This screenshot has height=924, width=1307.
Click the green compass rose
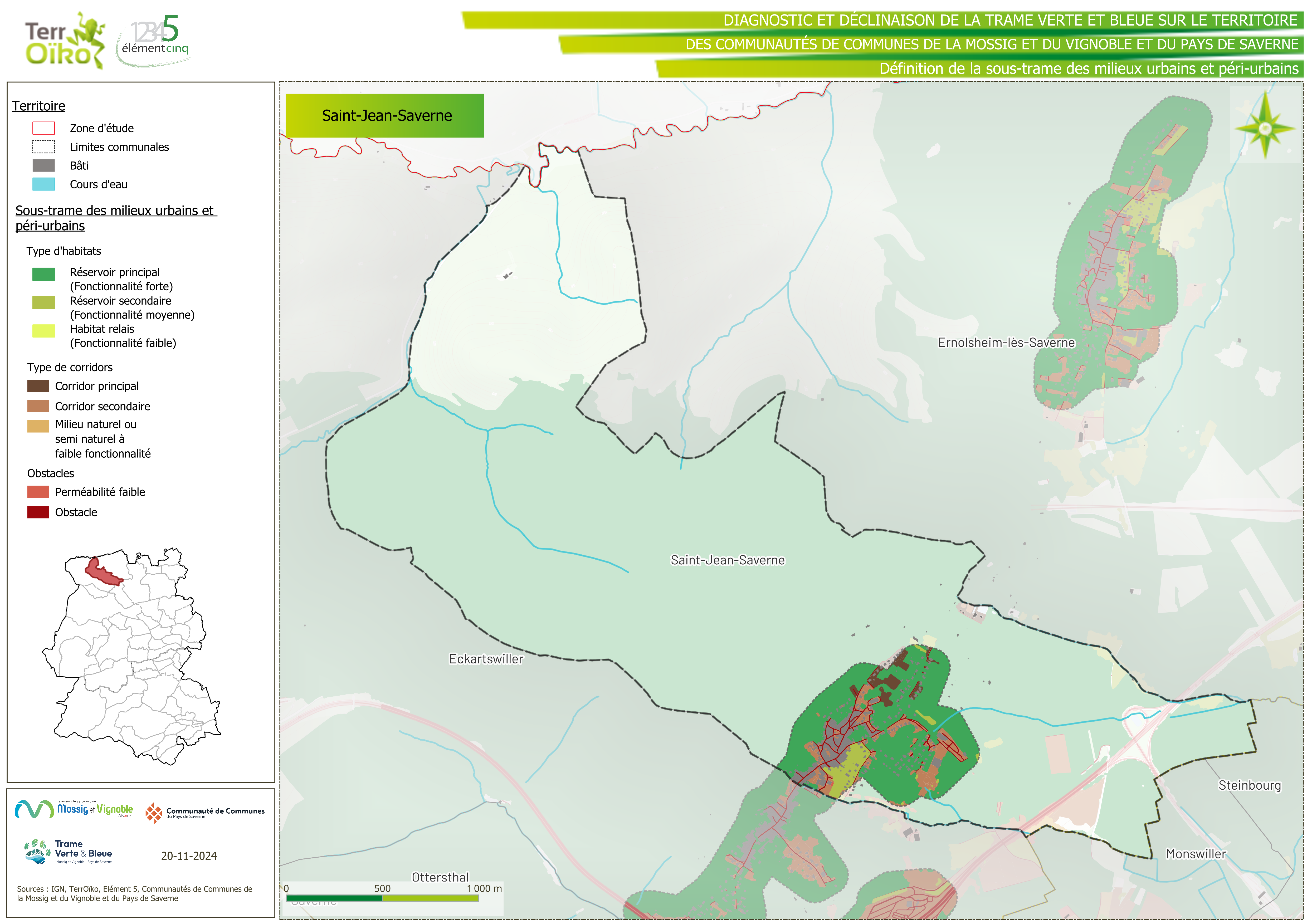1265,128
